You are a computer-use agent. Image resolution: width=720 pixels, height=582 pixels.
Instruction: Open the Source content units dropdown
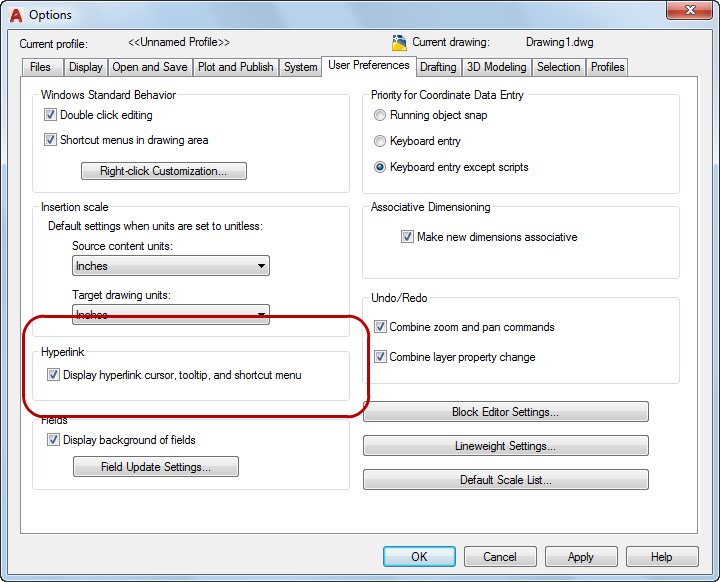[x=171, y=266]
